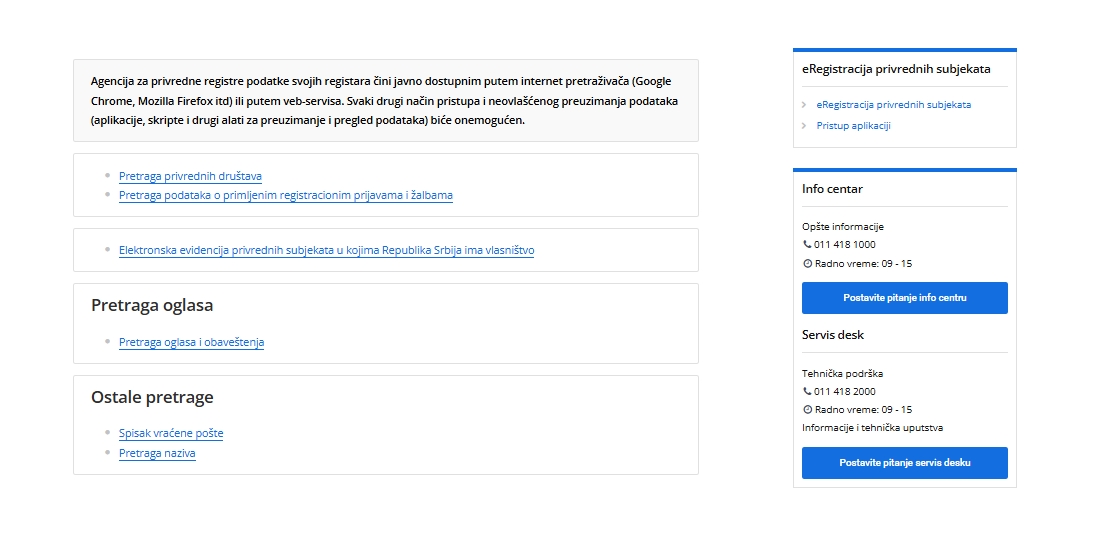Click the phone icon beside 011 418 1000
1105x554 pixels.
[807, 245]
